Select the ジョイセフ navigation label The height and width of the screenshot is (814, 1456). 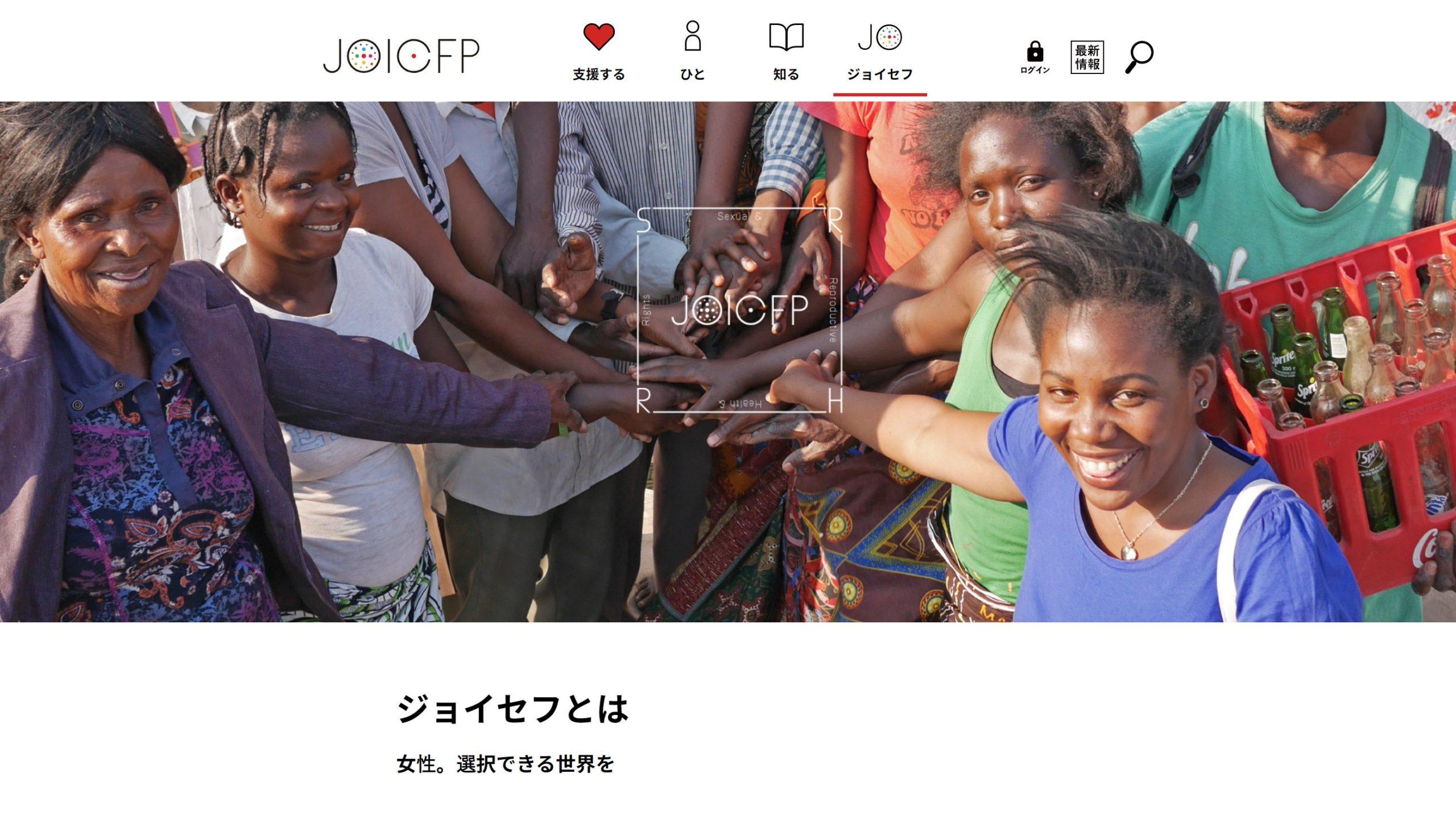pos(880,75)
